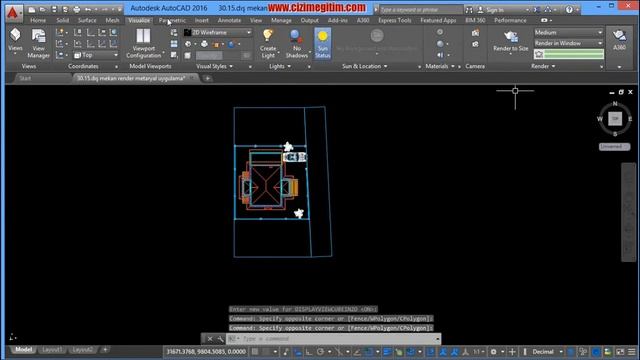Click the render window star icon
The image size is (640, 360).
point(539,54)
